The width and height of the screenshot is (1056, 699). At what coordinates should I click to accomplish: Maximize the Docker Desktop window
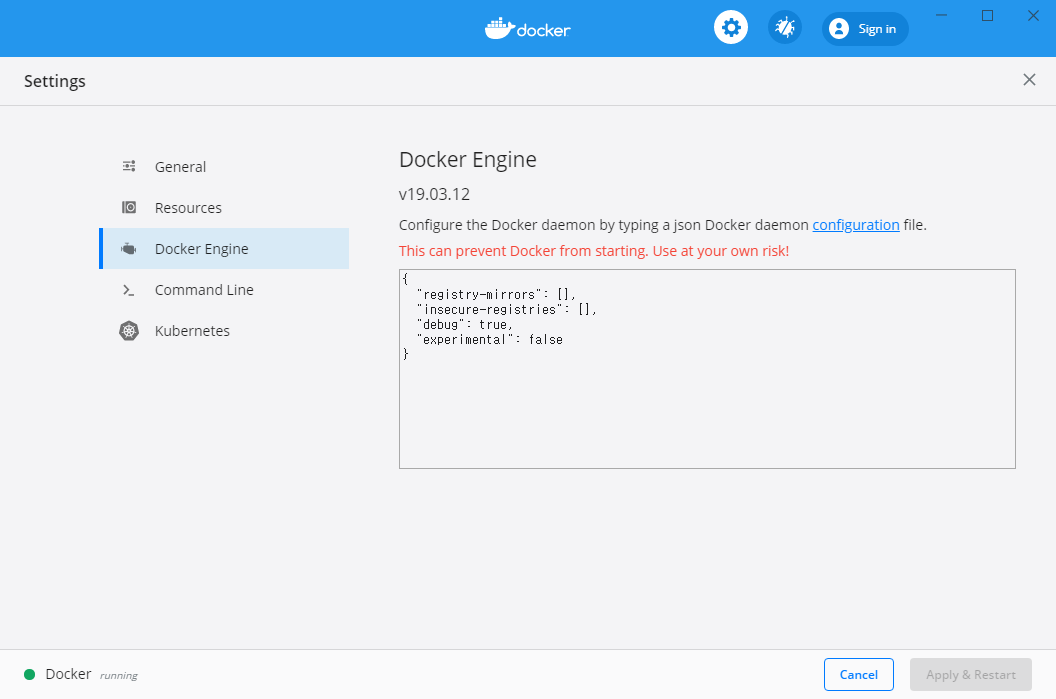[987, 15]
